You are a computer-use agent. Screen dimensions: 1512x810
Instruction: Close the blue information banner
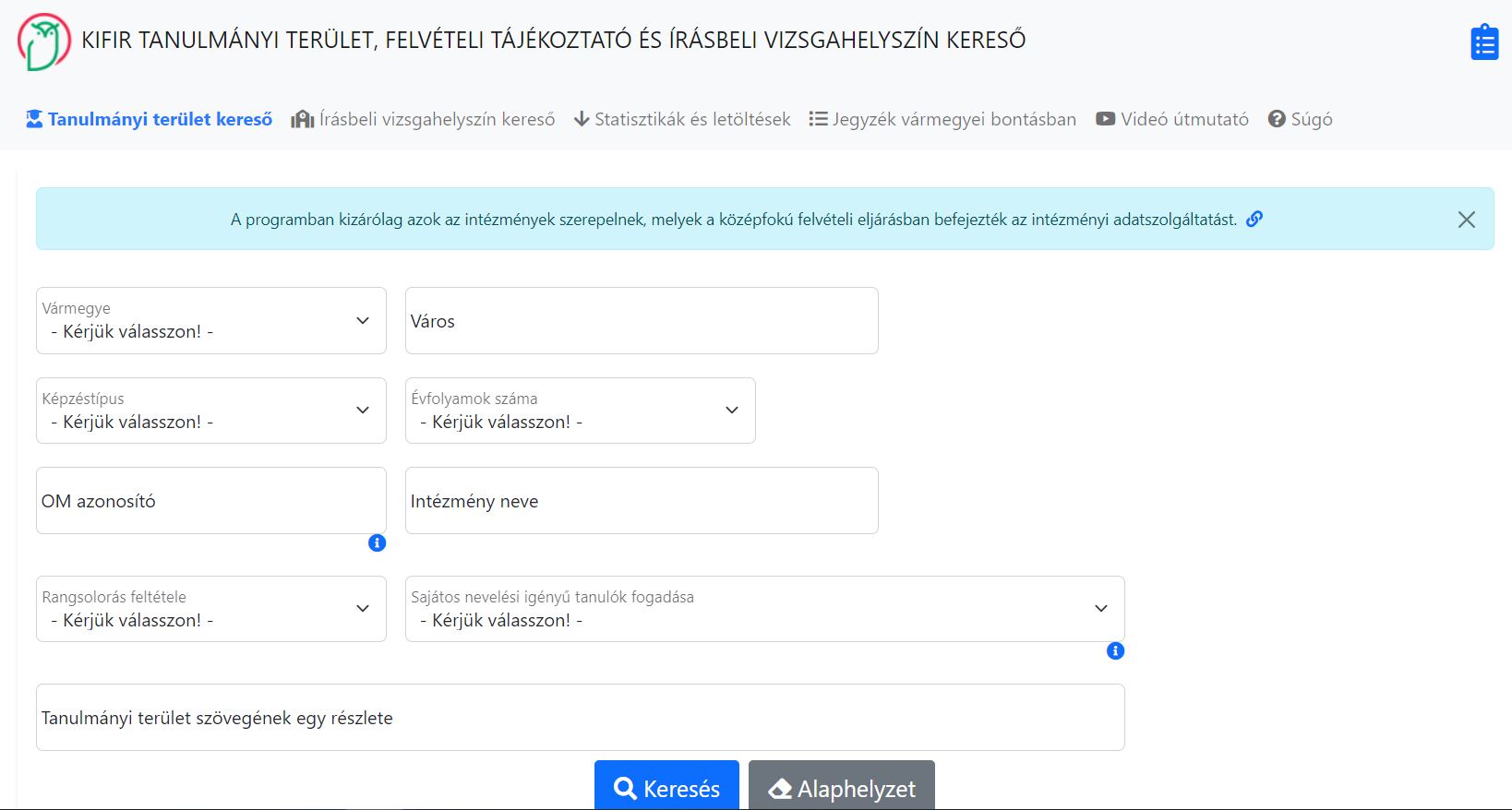(x=1466, y=220)
